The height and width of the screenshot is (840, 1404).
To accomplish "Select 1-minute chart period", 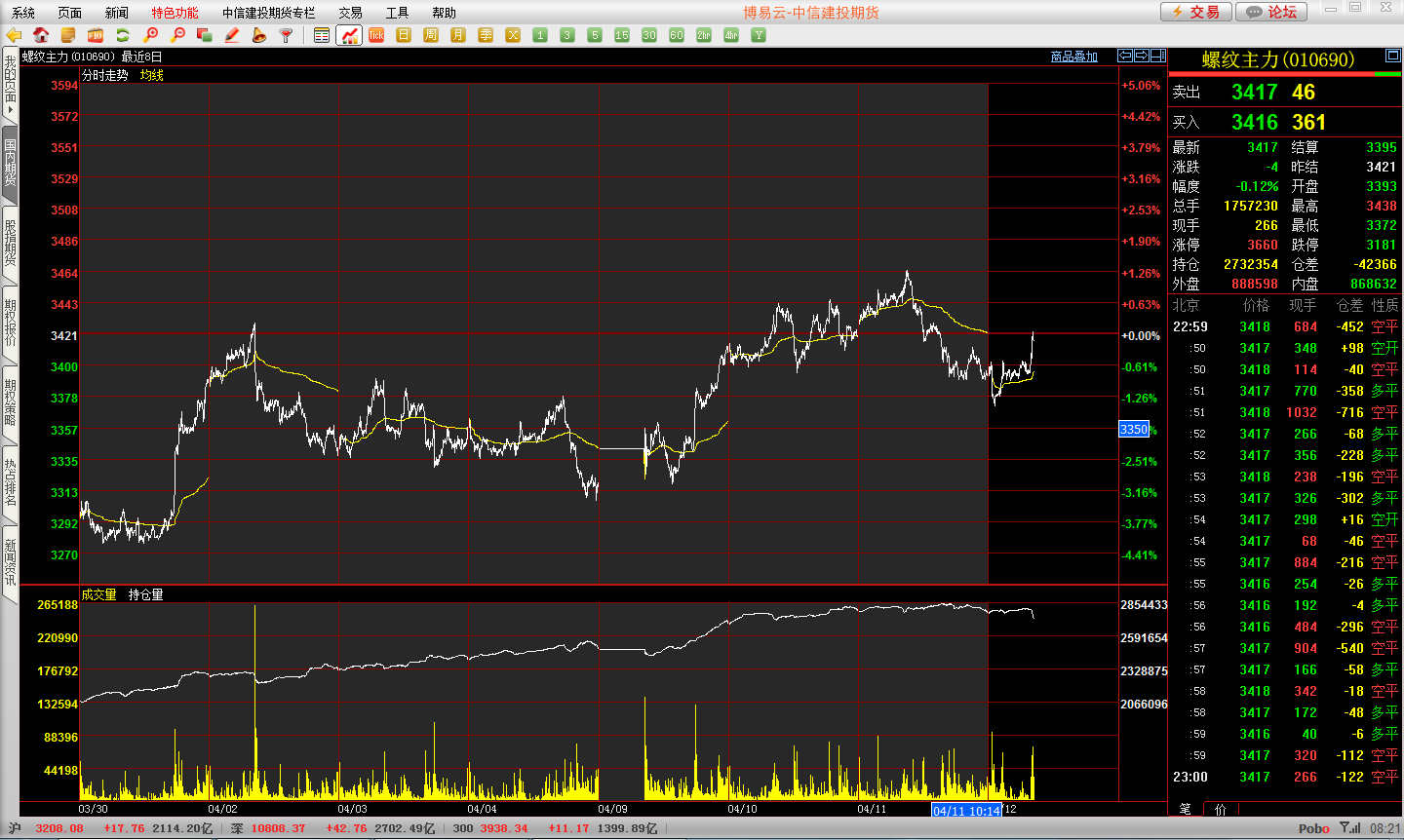I will 540,35.
